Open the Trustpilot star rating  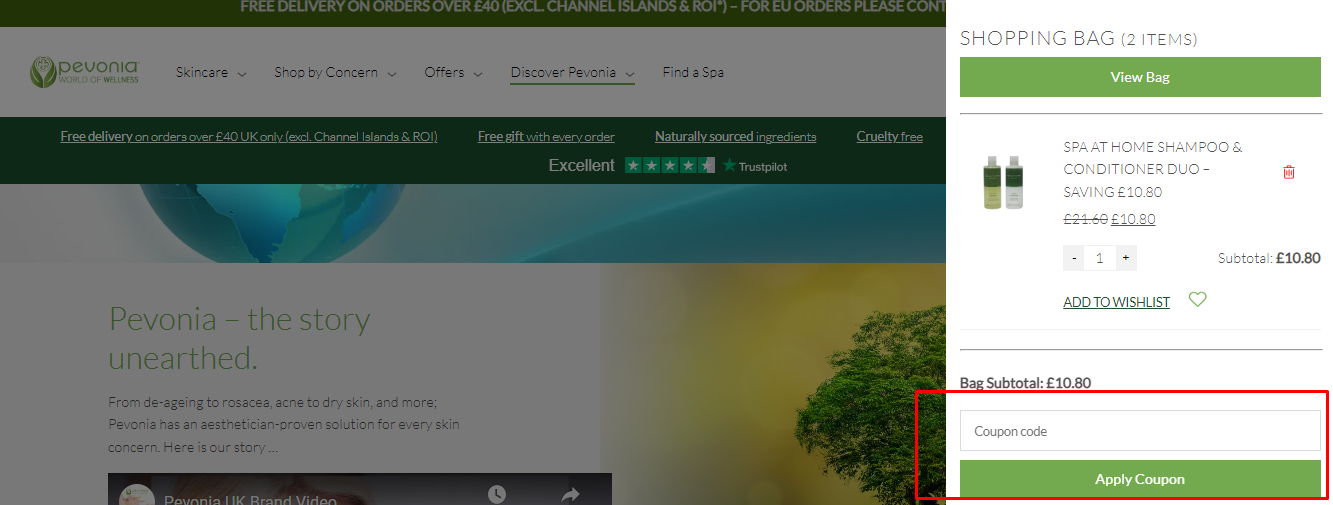(x=669, y=165)
